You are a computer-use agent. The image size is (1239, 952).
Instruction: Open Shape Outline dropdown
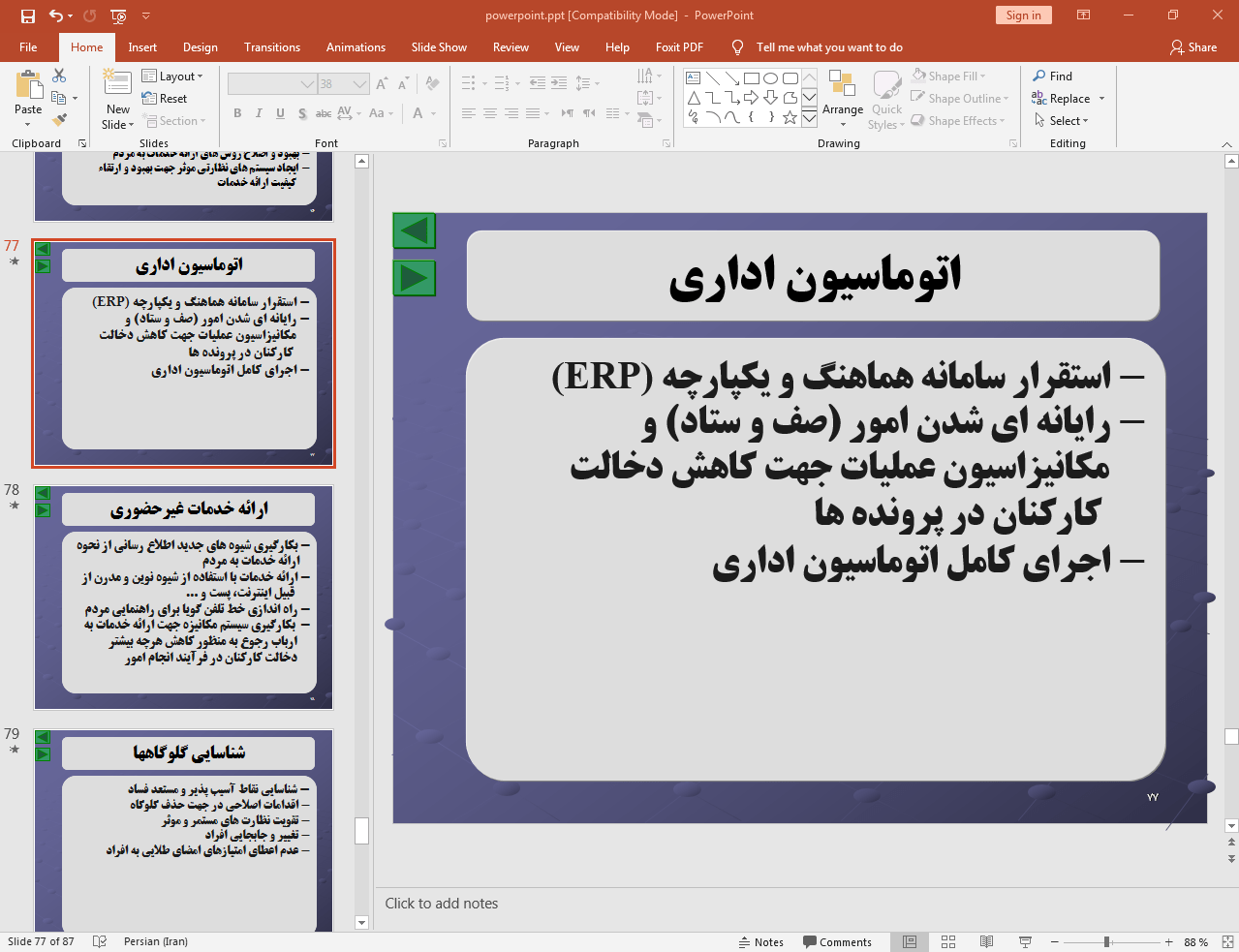(x=960, y=99)
